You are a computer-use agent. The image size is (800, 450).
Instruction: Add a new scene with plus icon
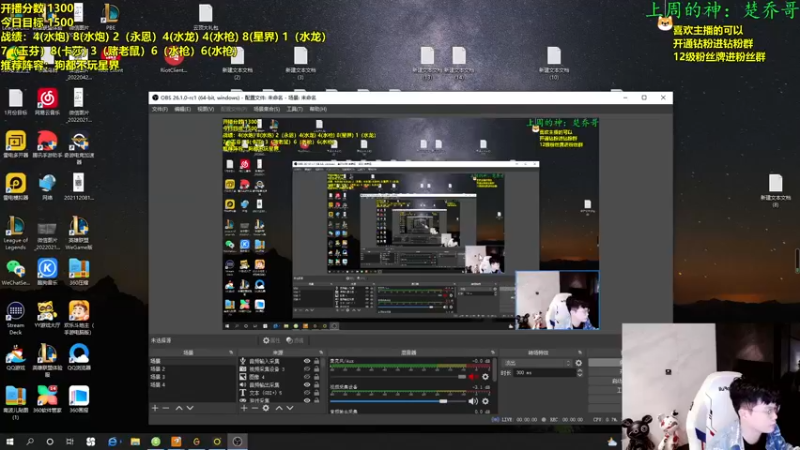(155, 408)
